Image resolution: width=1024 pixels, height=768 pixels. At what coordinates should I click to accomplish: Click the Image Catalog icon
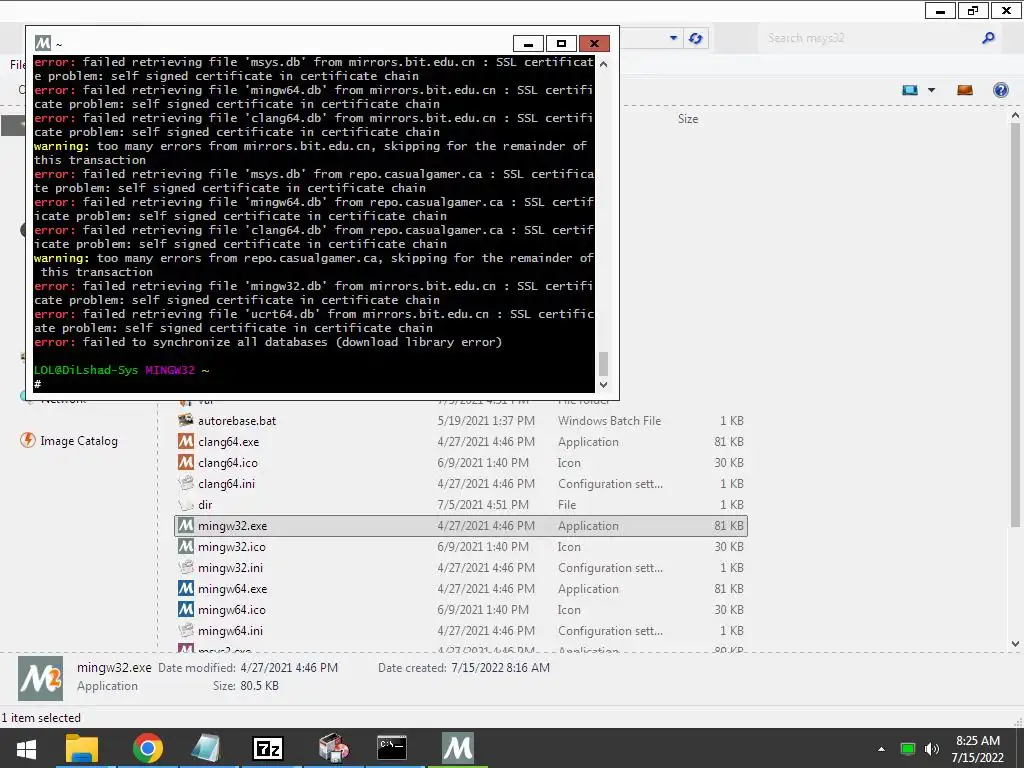pyautogui.click(x=27, y=440)
